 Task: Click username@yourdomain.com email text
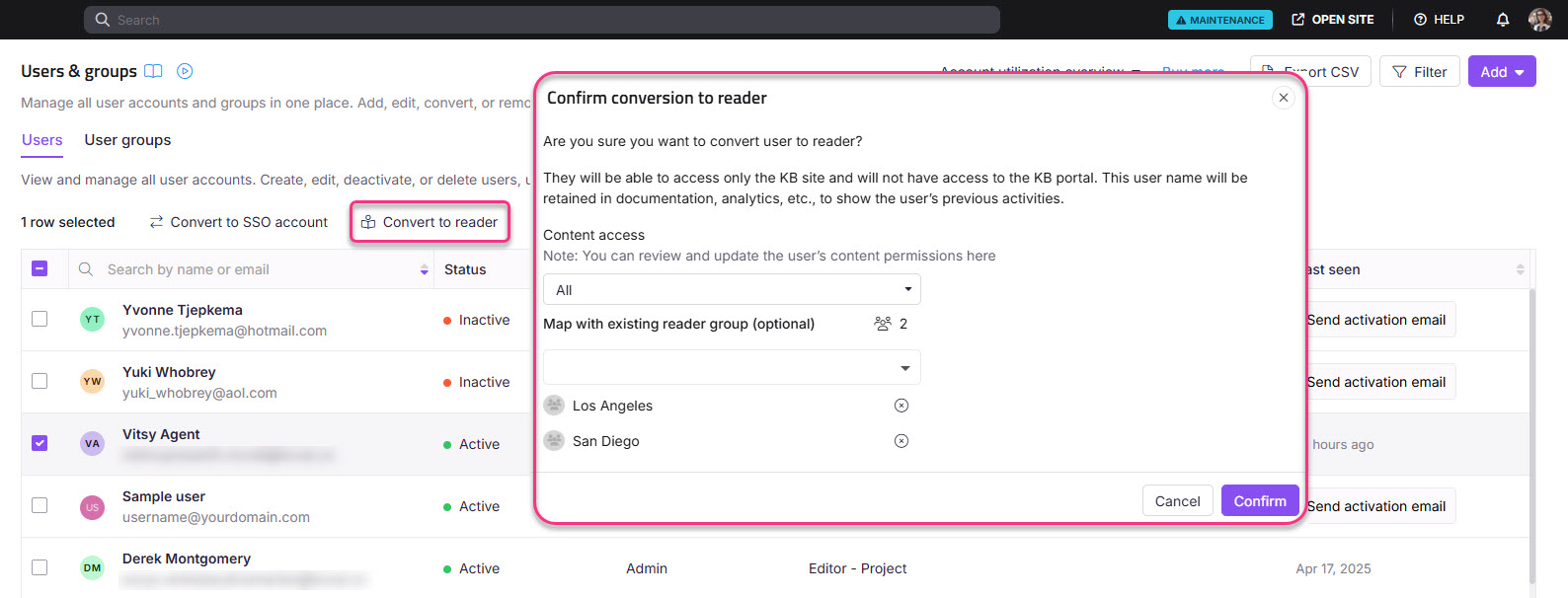(x=216, y=517)
